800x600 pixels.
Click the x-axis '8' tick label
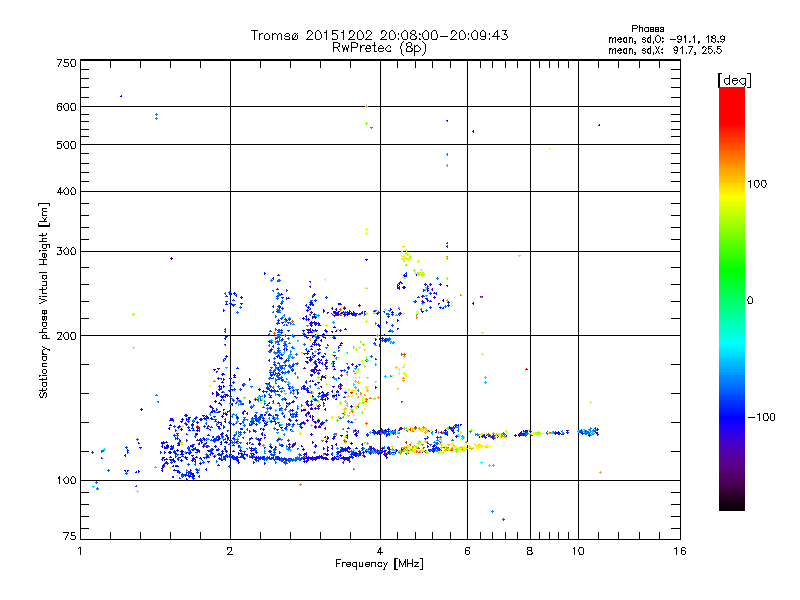point(530,552)
